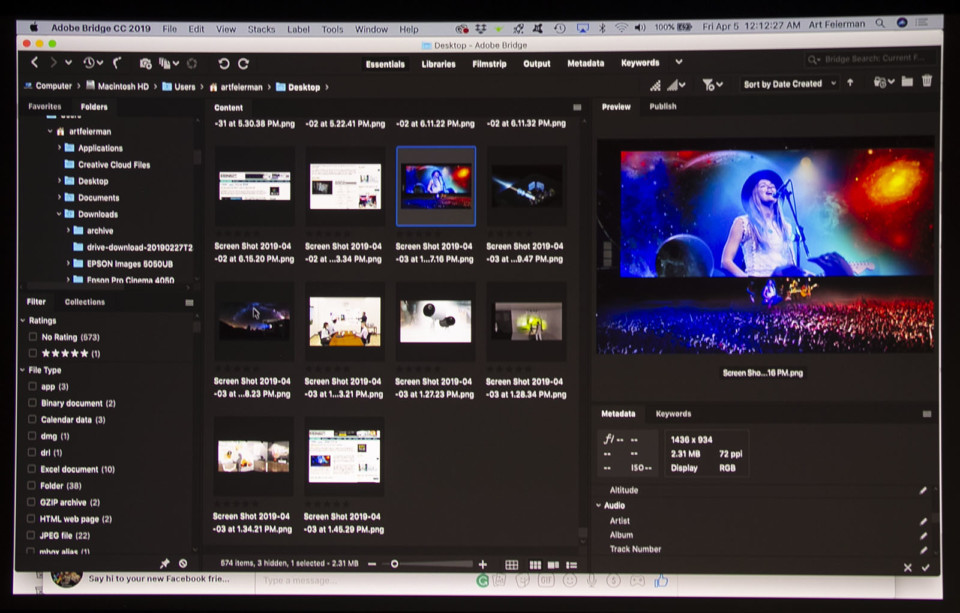This screenshot has height=613, width=960.
Task: Switch to Metadata workspace
Action: (586, 62)
